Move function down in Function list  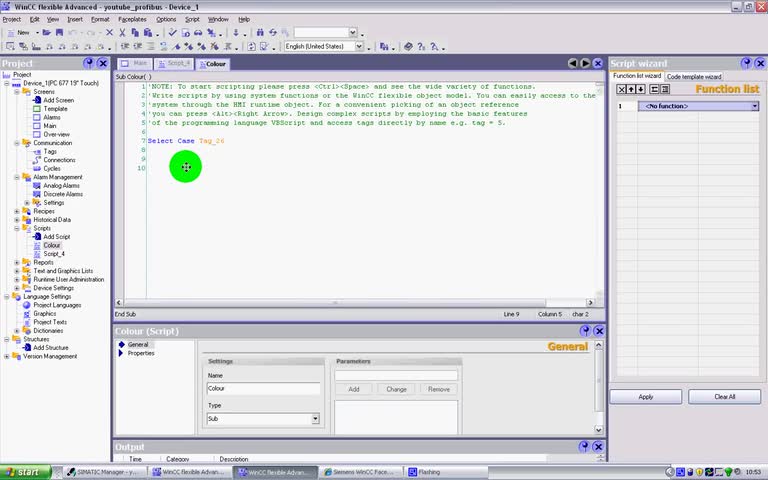pyautogui.click(x=641, y=89)
